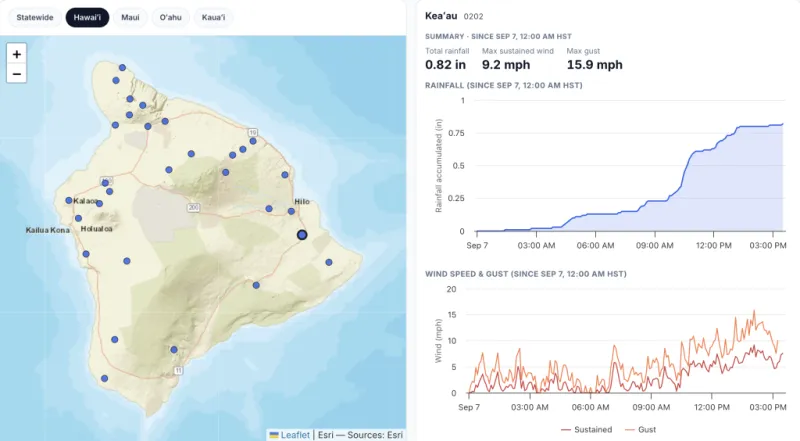Click the station ID 0202
This screenshot has width=800, height=441.
tap(473, 16)
